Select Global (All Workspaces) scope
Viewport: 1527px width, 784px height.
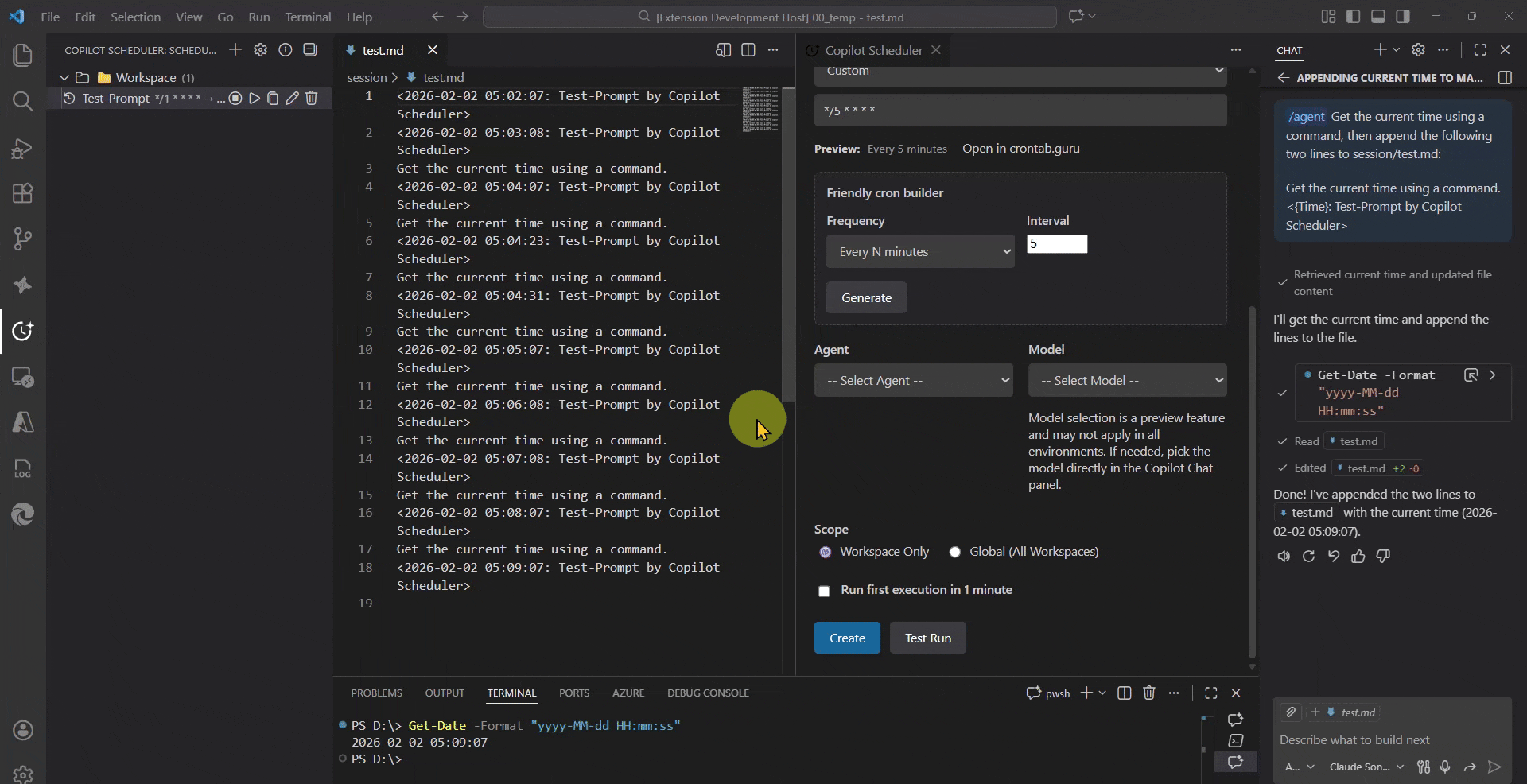(x=954, y=551)
